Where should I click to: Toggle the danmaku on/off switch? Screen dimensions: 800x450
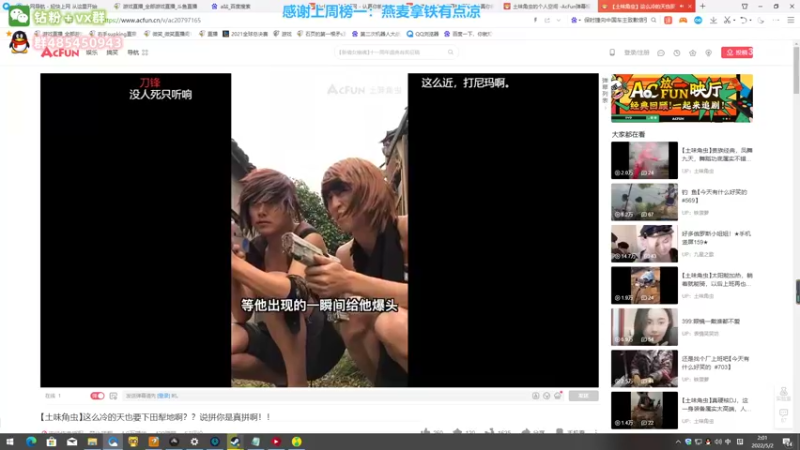(x=97, y=396)
